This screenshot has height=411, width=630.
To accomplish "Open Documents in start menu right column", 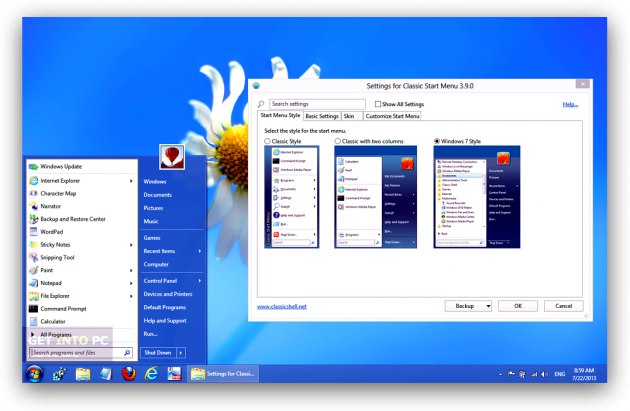I will coord(158,195).
